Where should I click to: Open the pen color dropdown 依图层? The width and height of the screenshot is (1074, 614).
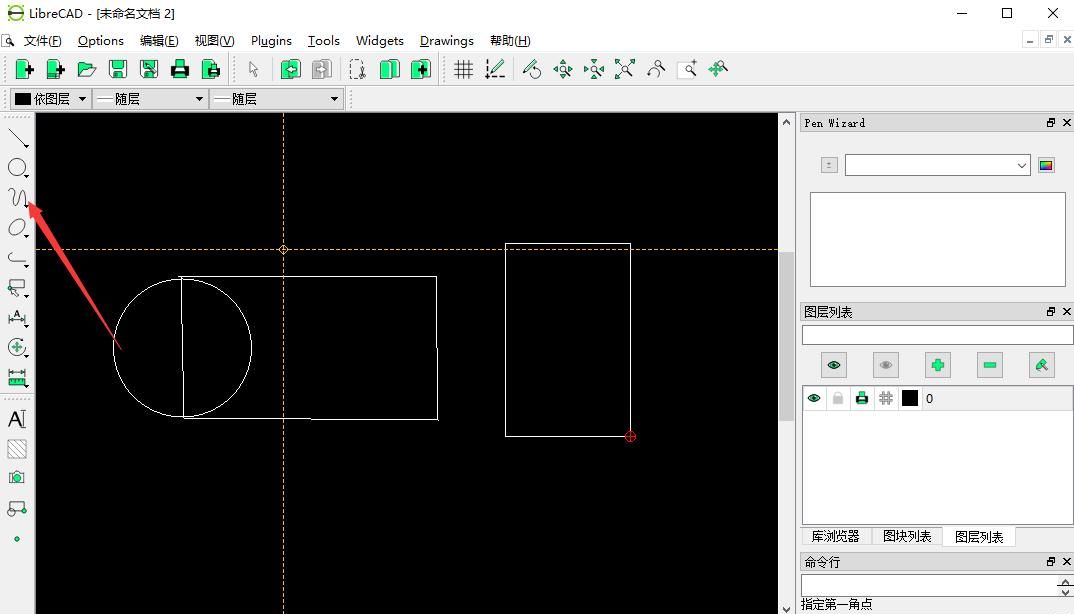[x=50, y=99]
